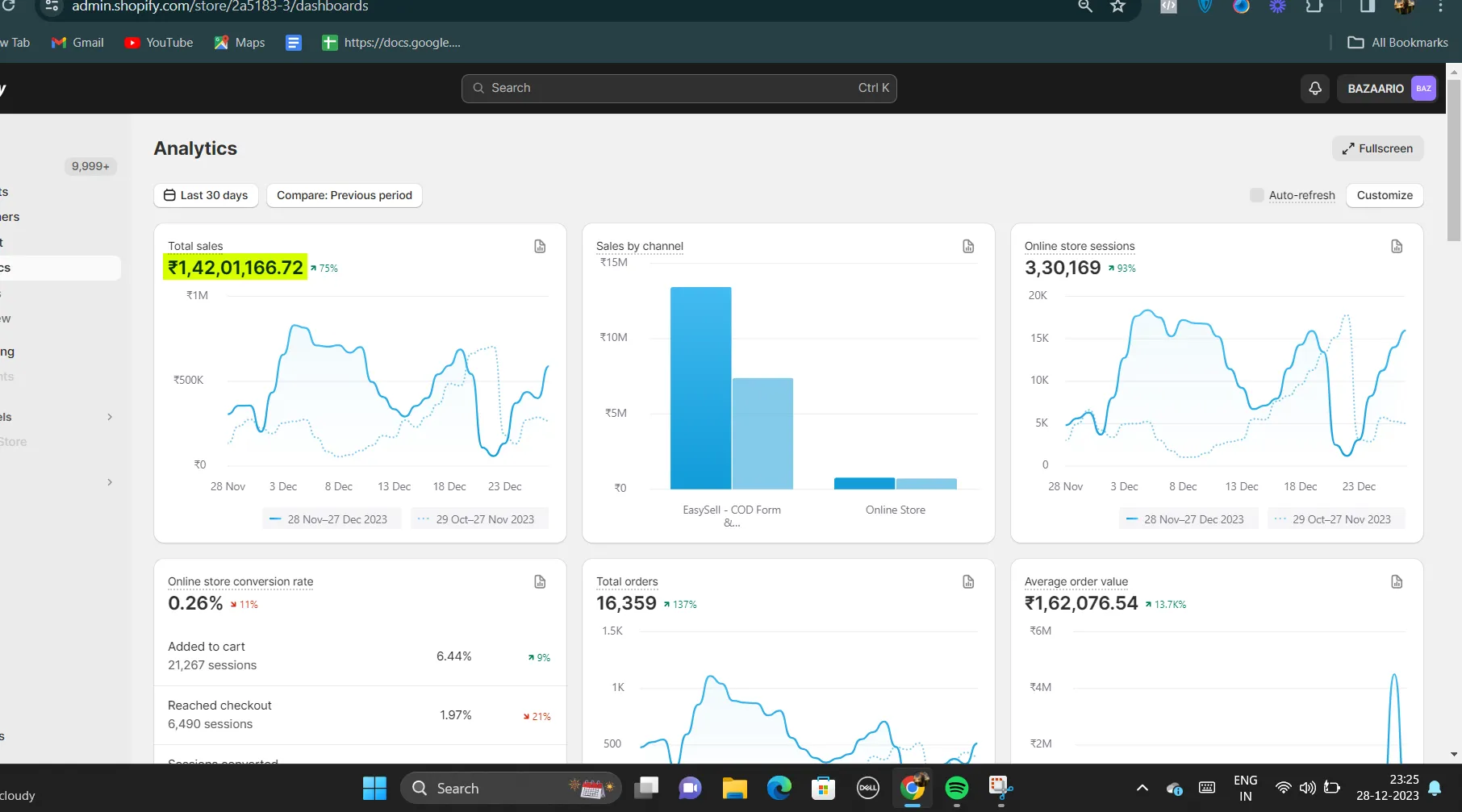1462x812 pixels.
Task: Open the Last 30 days date picker
Action: click(x=206, y=195)
